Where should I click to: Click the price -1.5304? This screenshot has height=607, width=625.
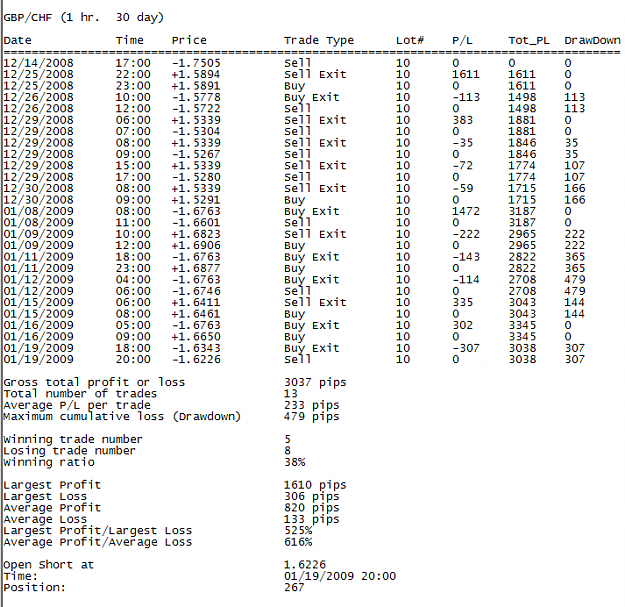click(196, 132)
